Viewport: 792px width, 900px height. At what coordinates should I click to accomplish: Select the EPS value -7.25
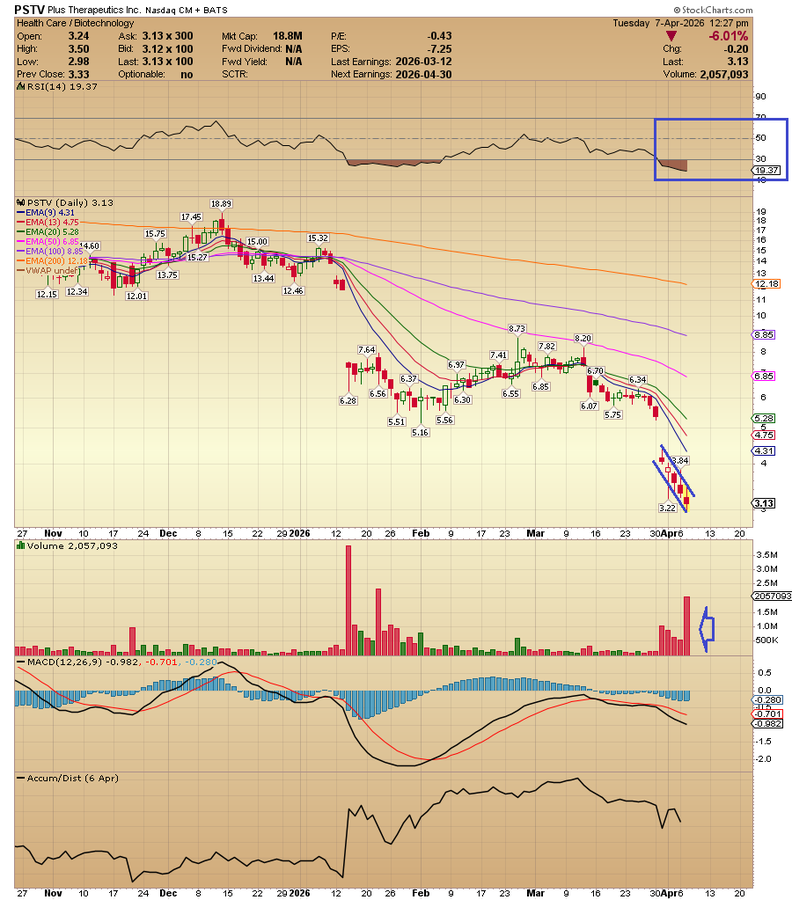click(x=439, y=49)
